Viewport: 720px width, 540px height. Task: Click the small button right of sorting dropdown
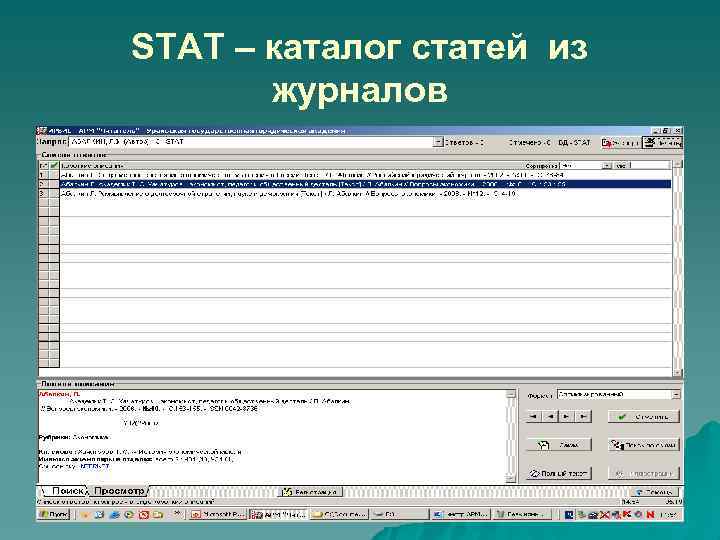pyautogui.click(x=621, y=165)
